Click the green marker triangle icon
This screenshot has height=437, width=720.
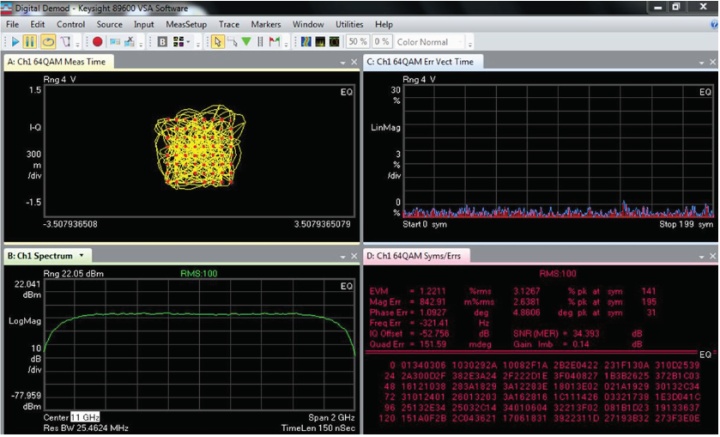247,42
